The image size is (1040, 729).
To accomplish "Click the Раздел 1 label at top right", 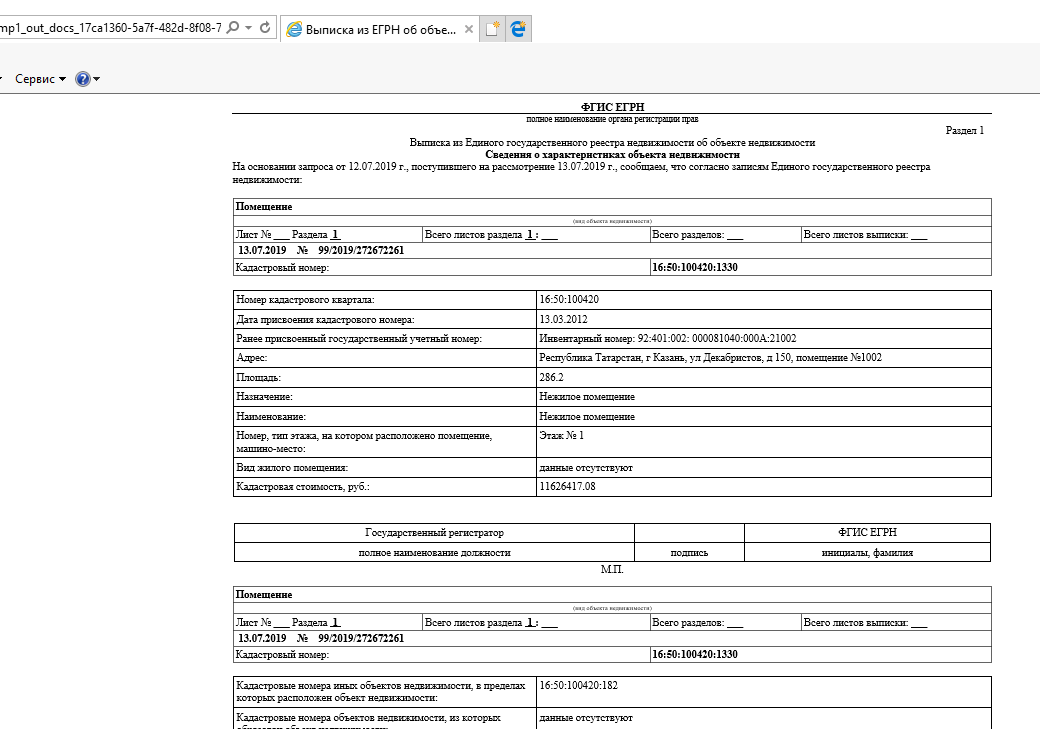I will pos(964,130).
